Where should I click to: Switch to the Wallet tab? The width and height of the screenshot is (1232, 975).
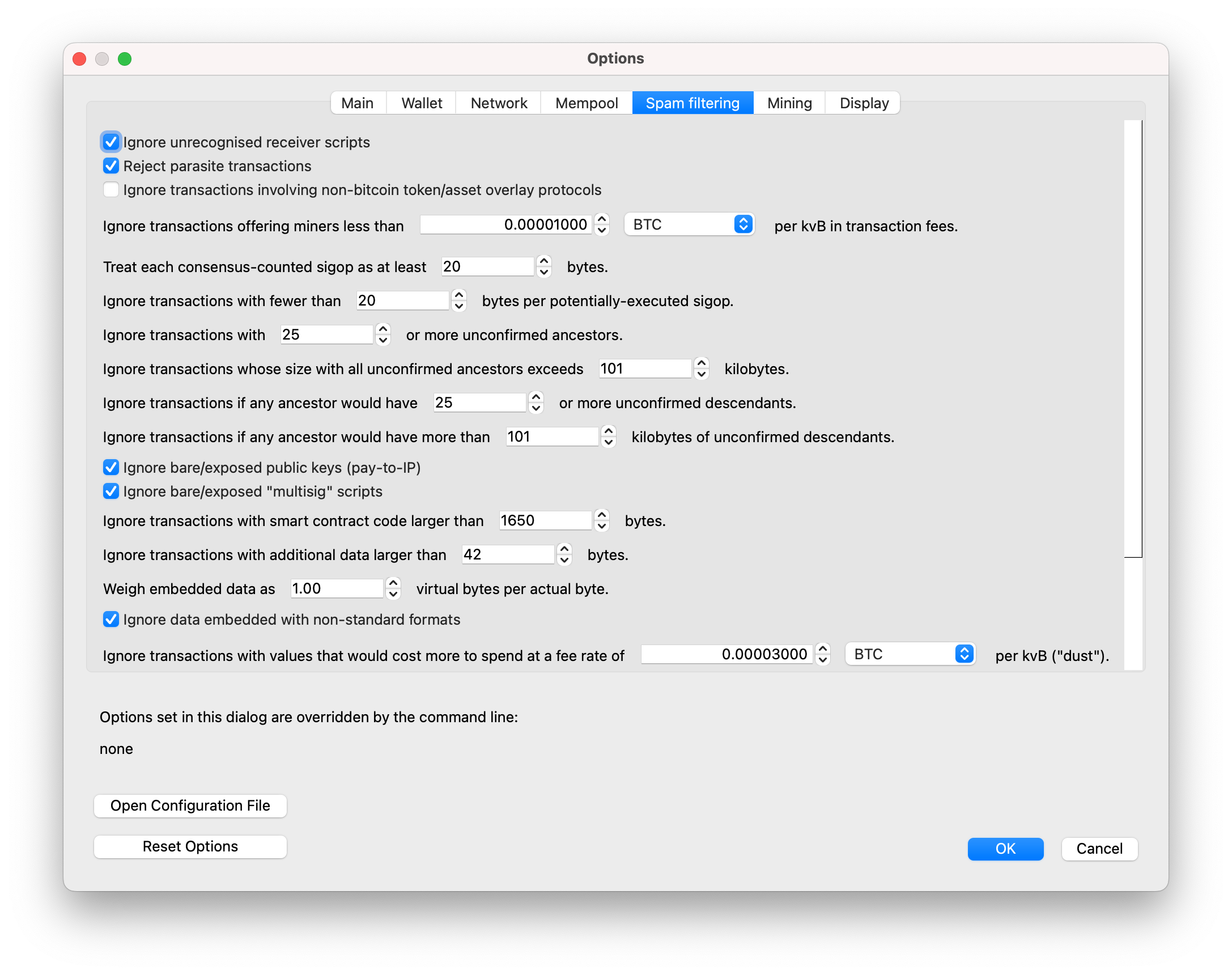point(421,103)
